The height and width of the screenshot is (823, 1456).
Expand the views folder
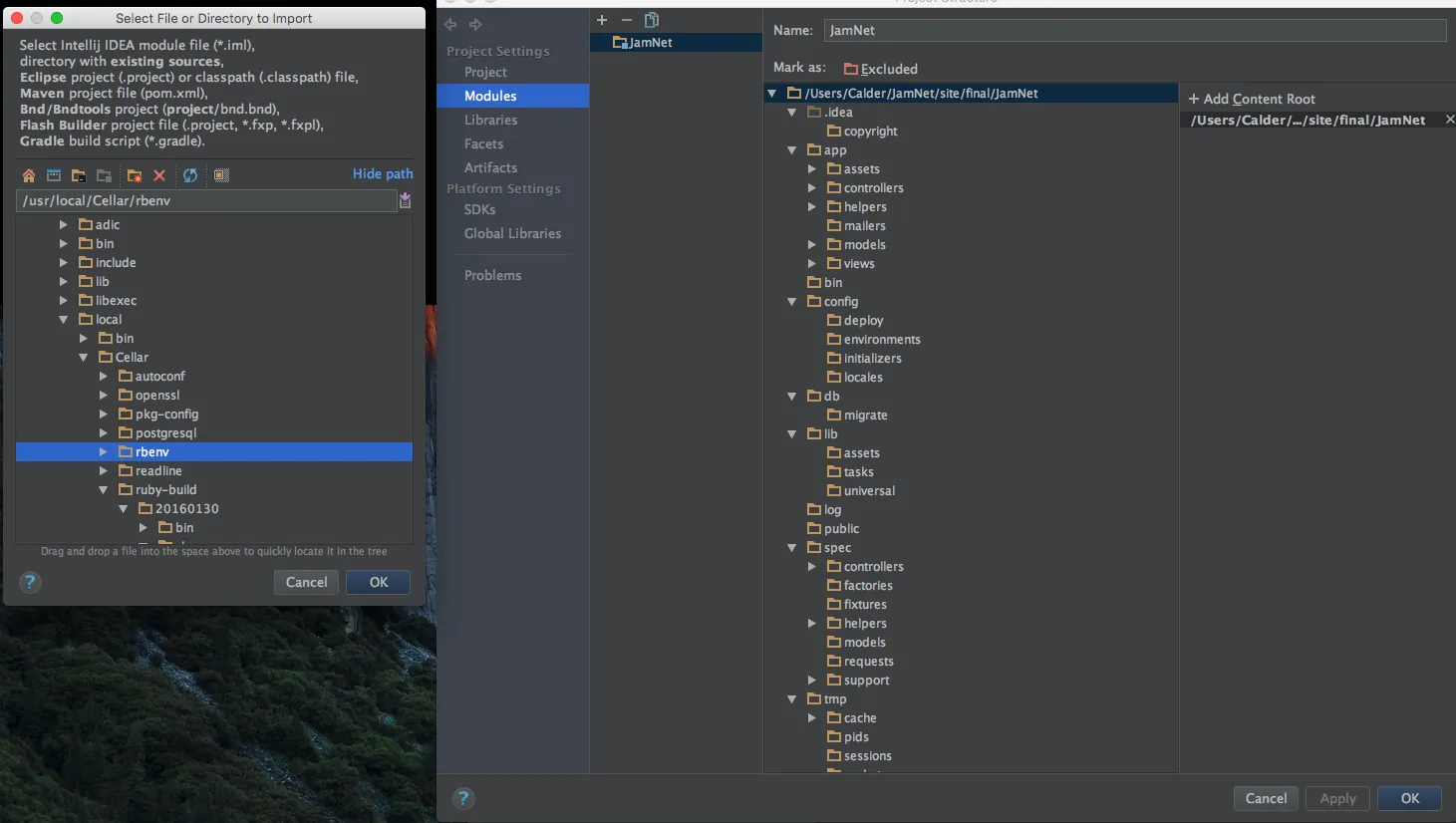[812, 264]
